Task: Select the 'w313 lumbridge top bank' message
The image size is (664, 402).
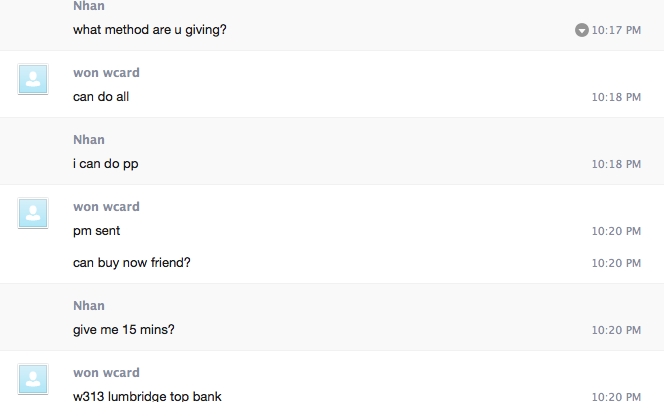Action: pos(147,396)
